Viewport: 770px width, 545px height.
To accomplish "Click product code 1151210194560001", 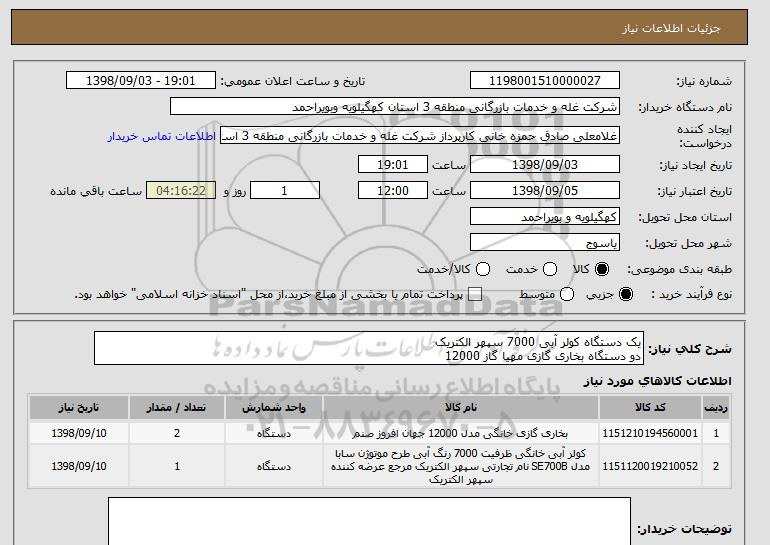I will click(x=650, y=434).
